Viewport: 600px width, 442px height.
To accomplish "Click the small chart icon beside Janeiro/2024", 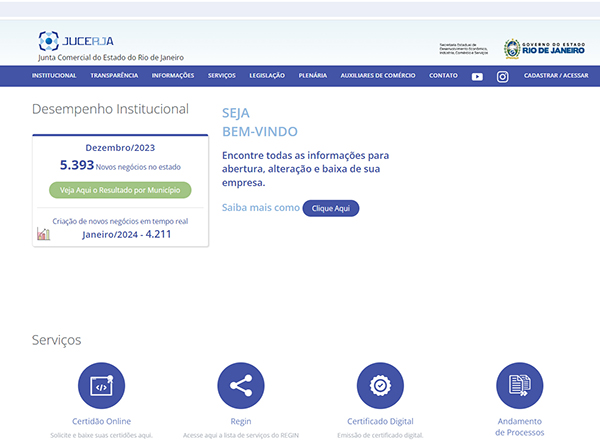I will [43, 234].
